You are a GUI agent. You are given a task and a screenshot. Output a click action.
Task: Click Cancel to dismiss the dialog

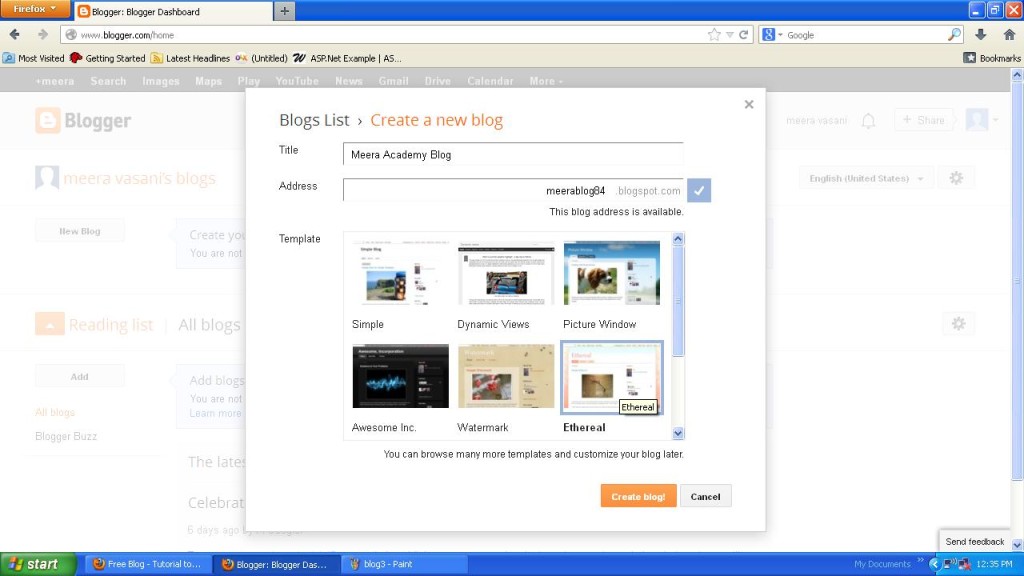pyautogui.click(x=706, y=496)
